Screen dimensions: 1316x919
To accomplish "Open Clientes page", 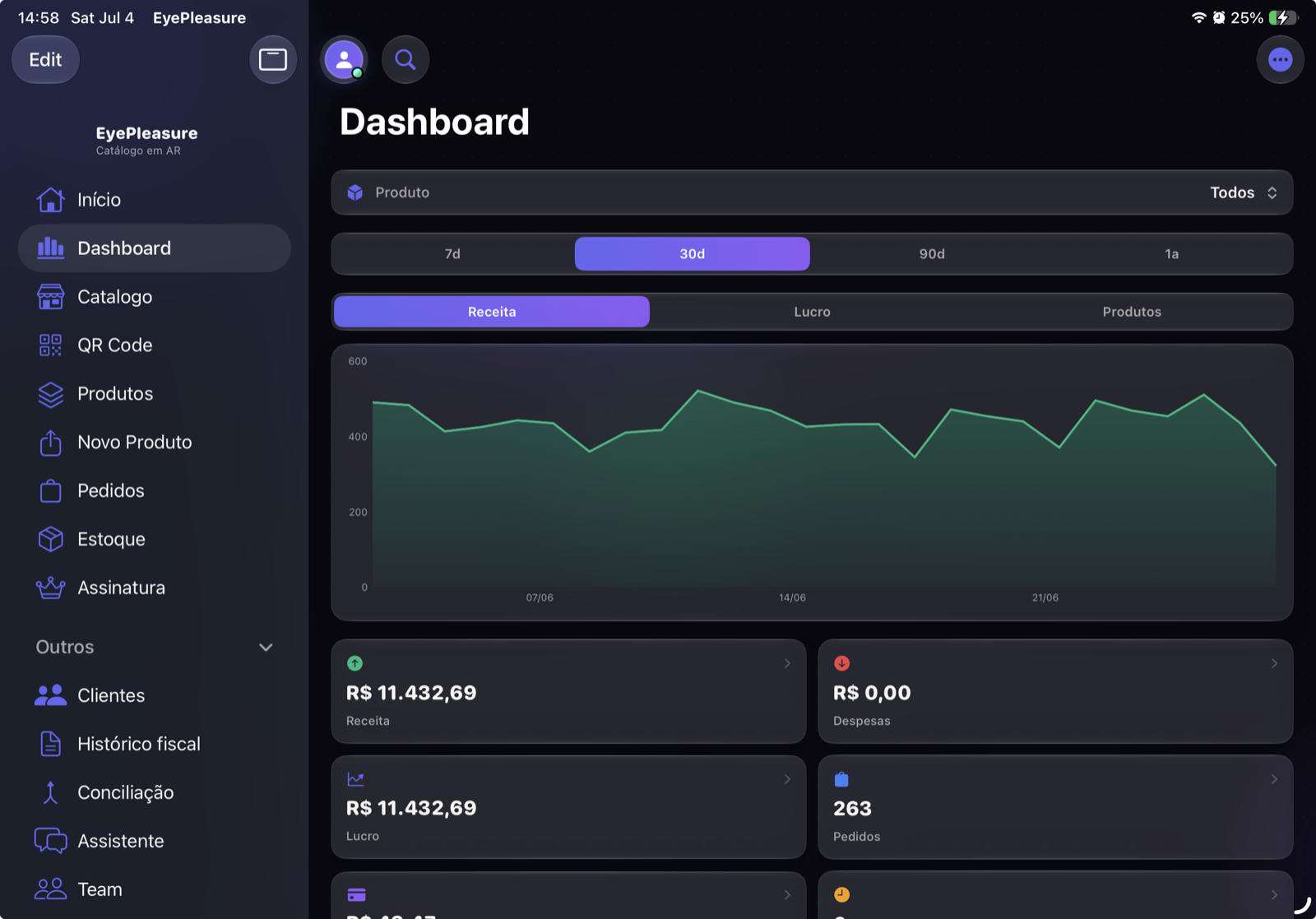I will tap(154, 695).
